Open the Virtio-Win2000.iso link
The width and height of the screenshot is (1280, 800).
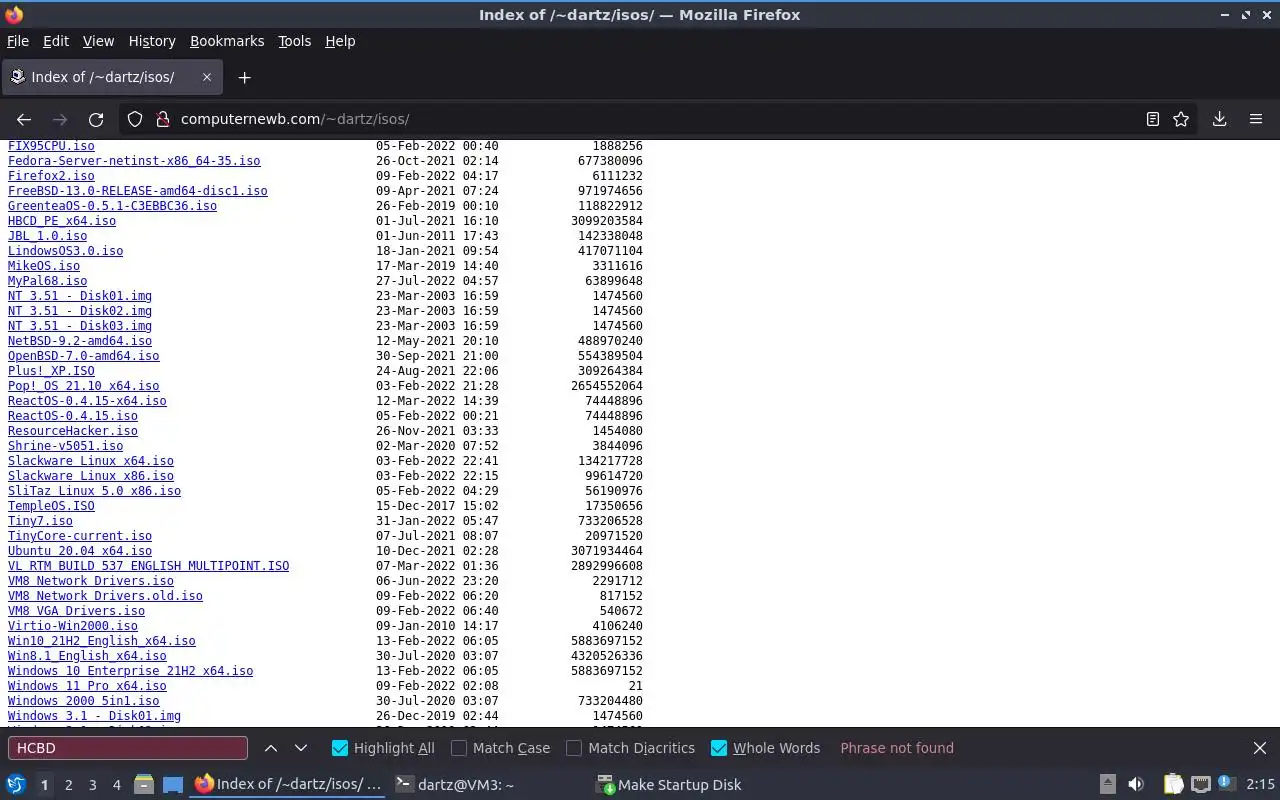[73, 626]
